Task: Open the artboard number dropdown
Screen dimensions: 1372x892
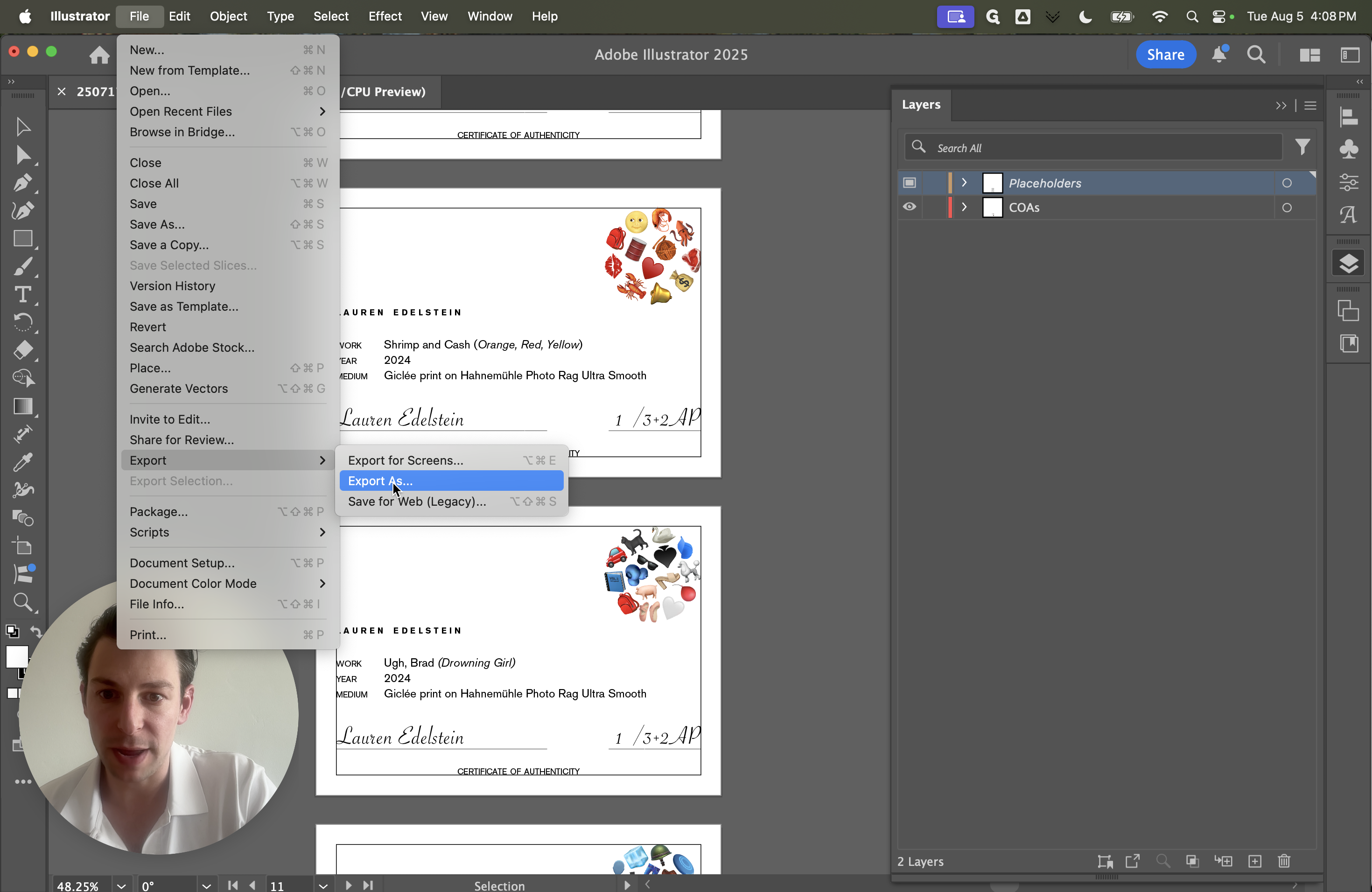Action: [x=323, y=885]
